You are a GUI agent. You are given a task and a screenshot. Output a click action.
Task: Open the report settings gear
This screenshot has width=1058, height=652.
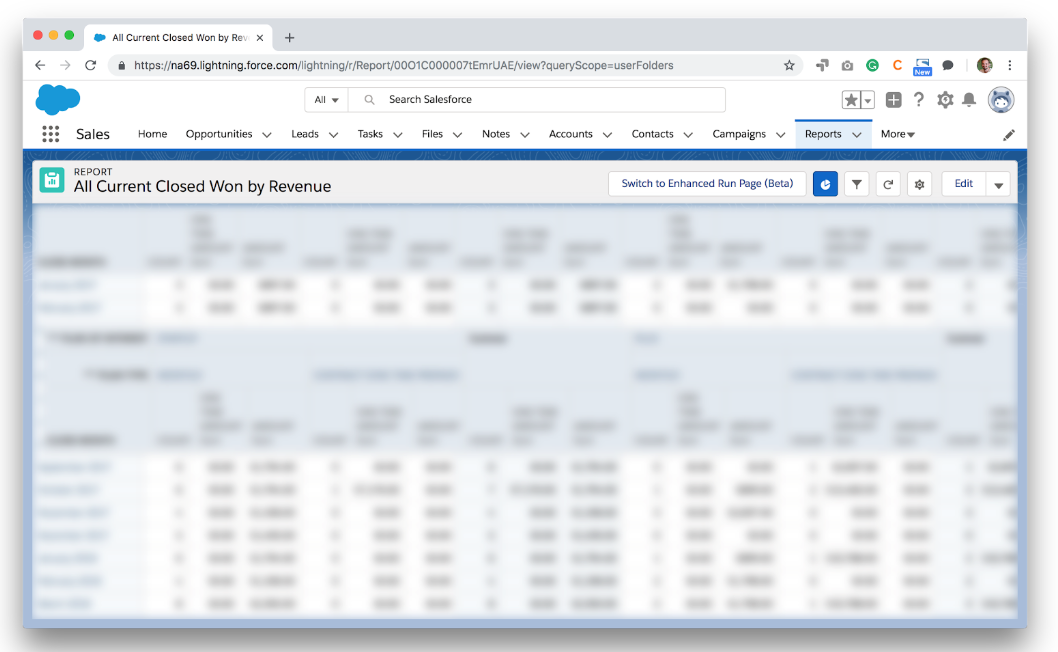(919, 184)
